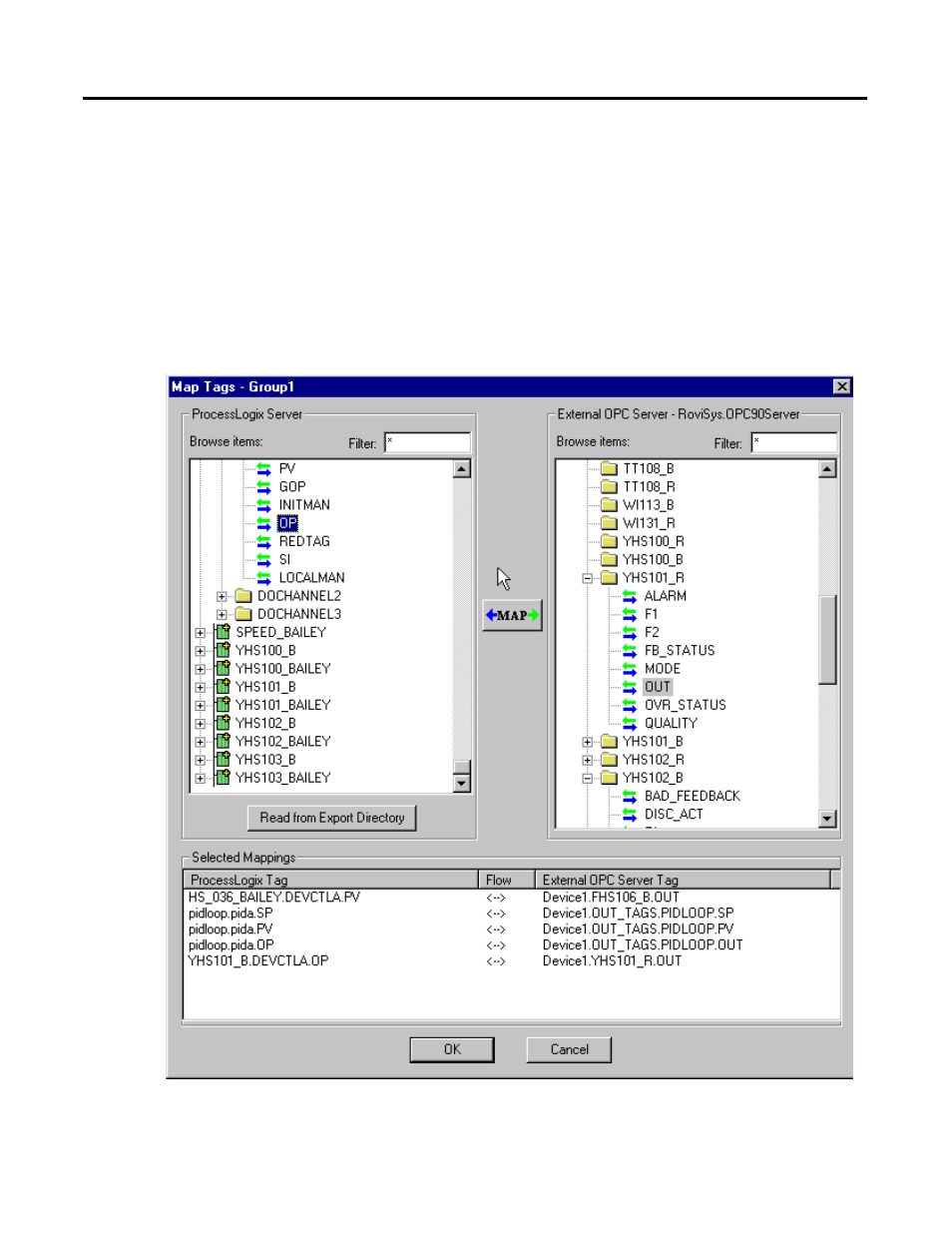This screenshot has width=952, height=1233.
Task: Click the Flow column header
Action: (x=507, y=880)
